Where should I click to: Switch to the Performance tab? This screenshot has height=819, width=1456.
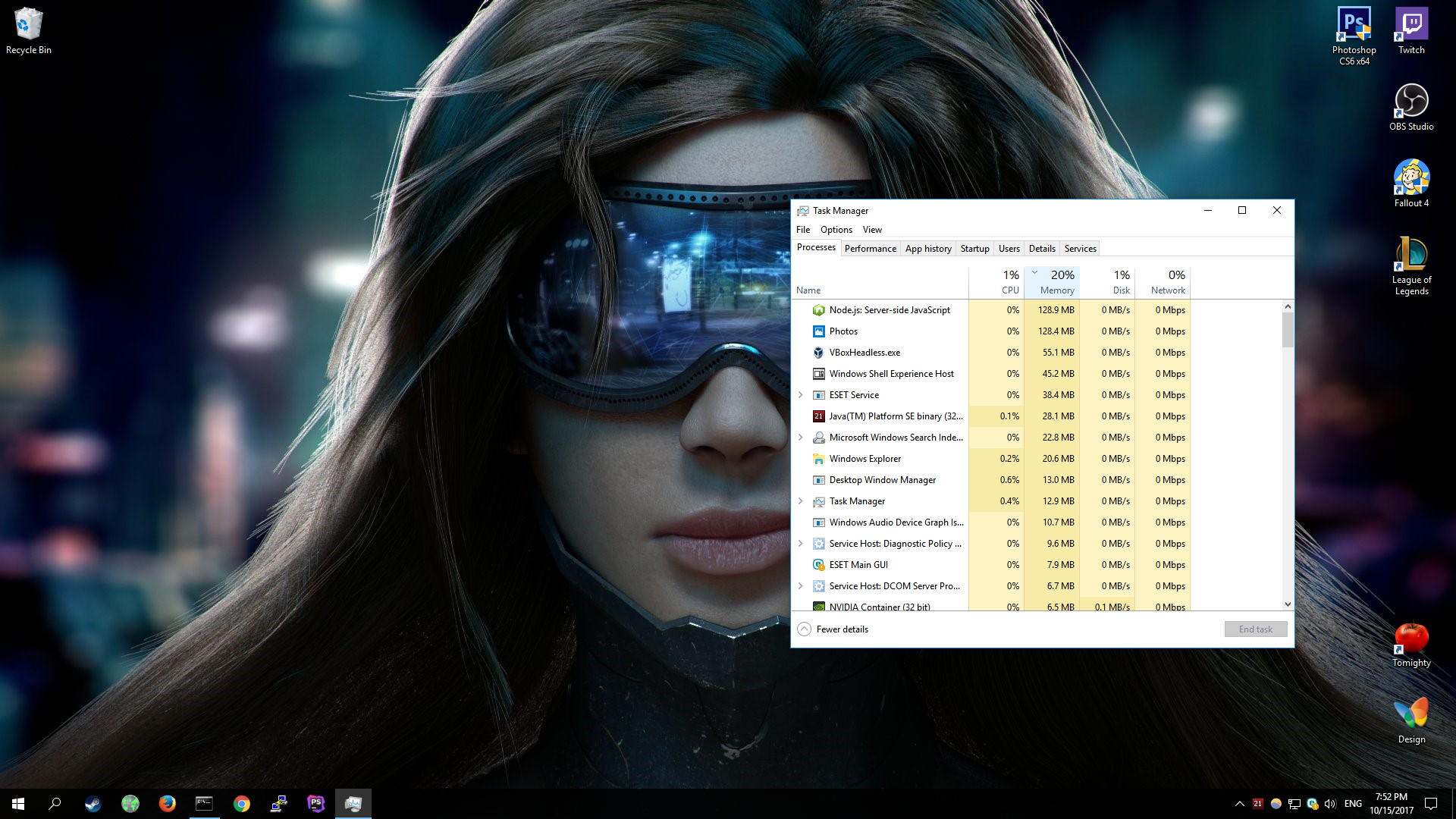(870, 249)
